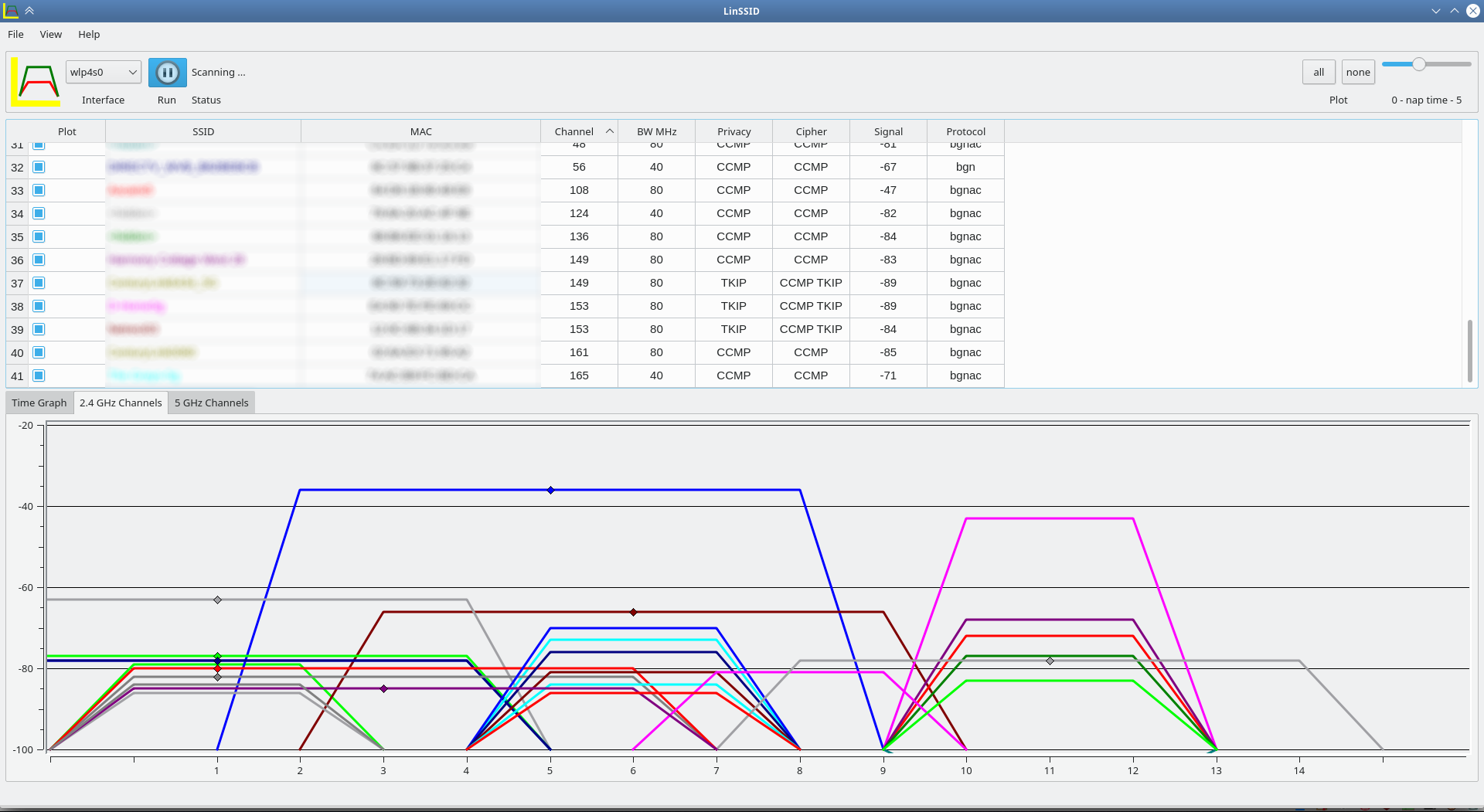Pause scanning with the Run button
The width and height of the screenshot is (1484, 812).
pyautogui.click(x=167, y=73)
